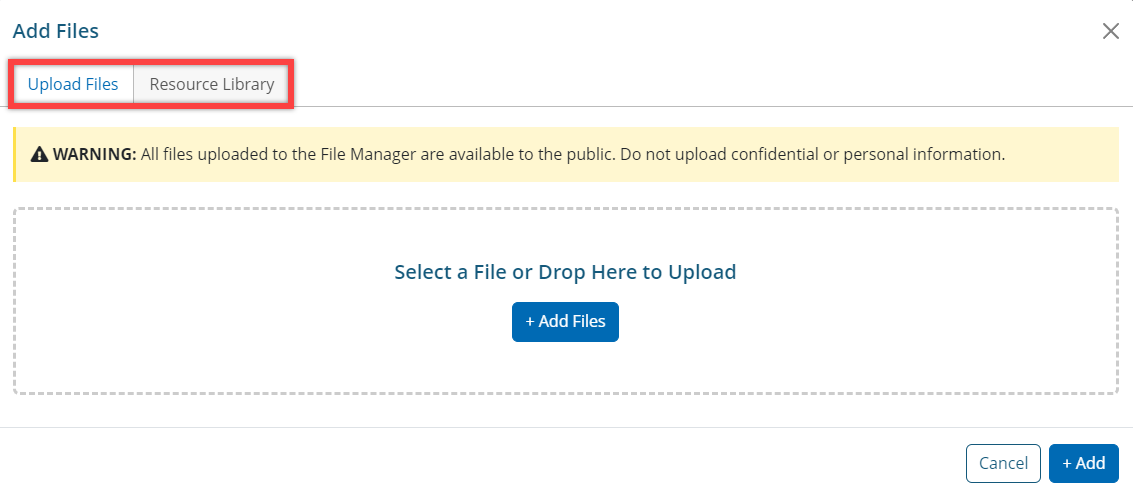Viewport: 1133px width, 497px height.
Task: Cancel the file upload dialog
Action: pyautogui.click(x=1003, y=463)
